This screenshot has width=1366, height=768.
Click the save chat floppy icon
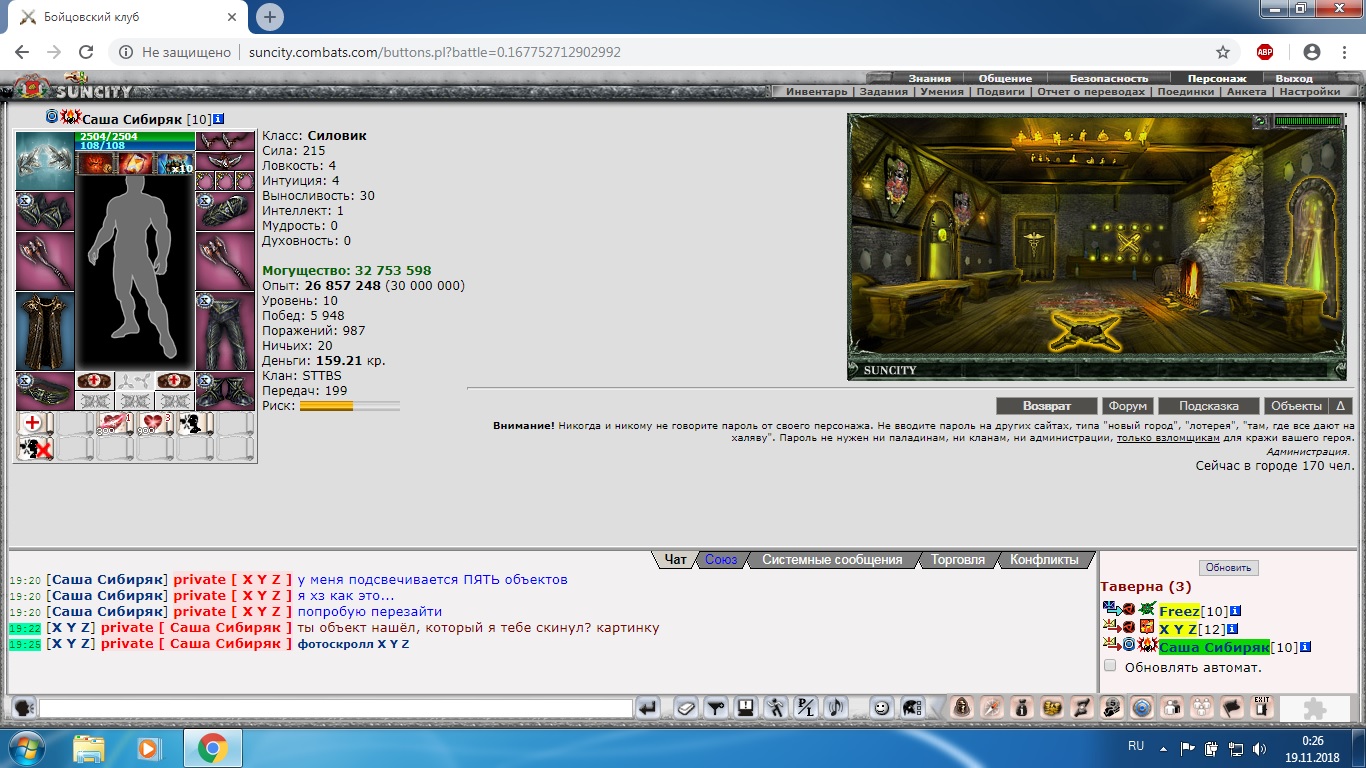tap(745, 708)
